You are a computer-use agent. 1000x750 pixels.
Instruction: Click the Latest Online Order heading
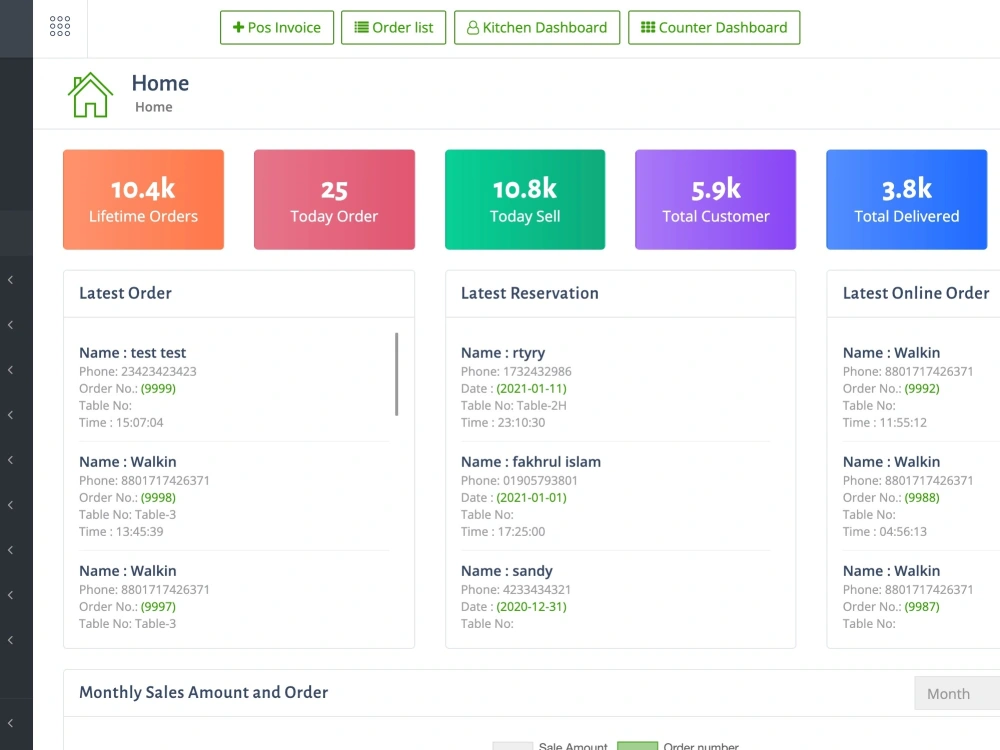click(916, 293)
